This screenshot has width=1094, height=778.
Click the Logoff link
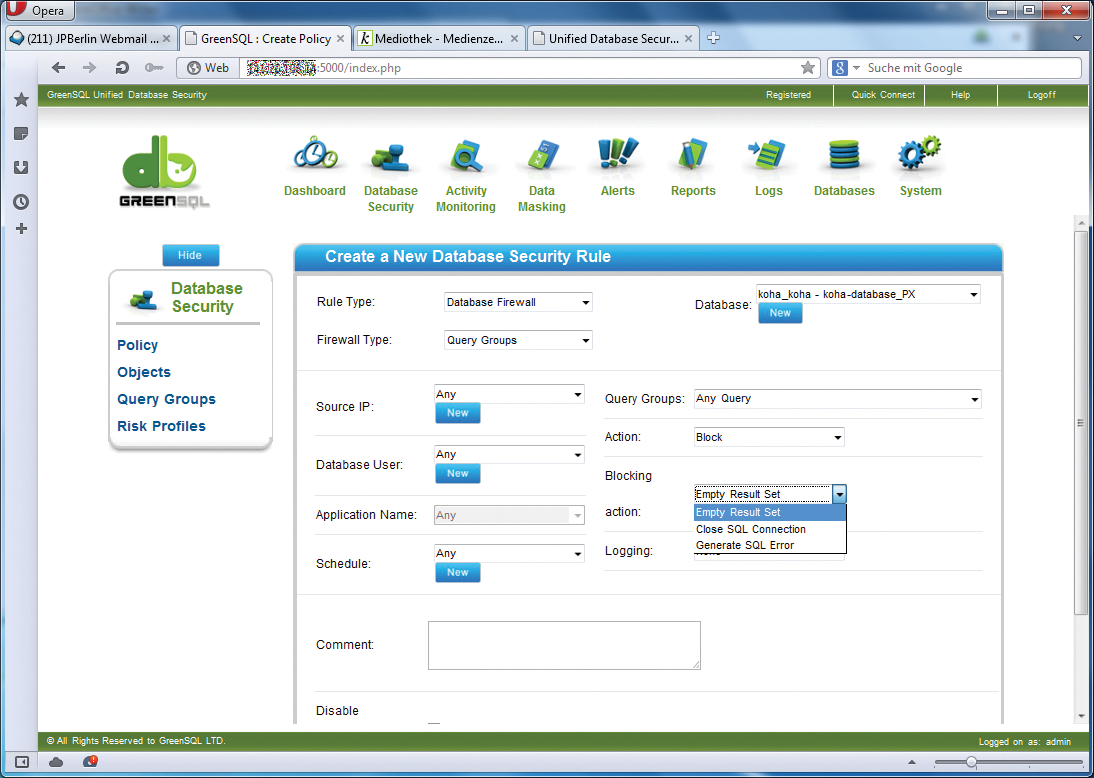pos(1041,95)
